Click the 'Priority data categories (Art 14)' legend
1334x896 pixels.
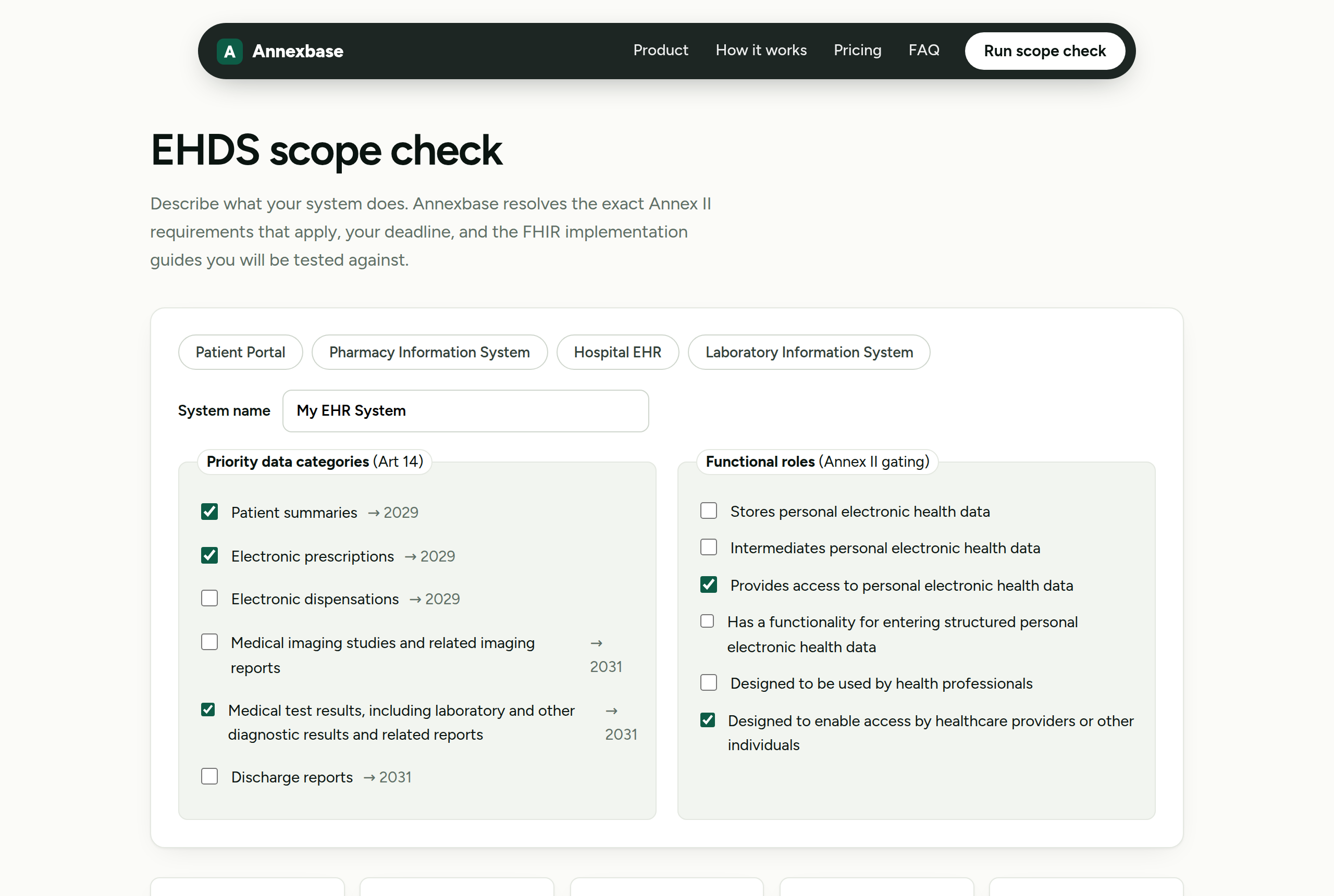pyautogui.click(x=315, y=462)
